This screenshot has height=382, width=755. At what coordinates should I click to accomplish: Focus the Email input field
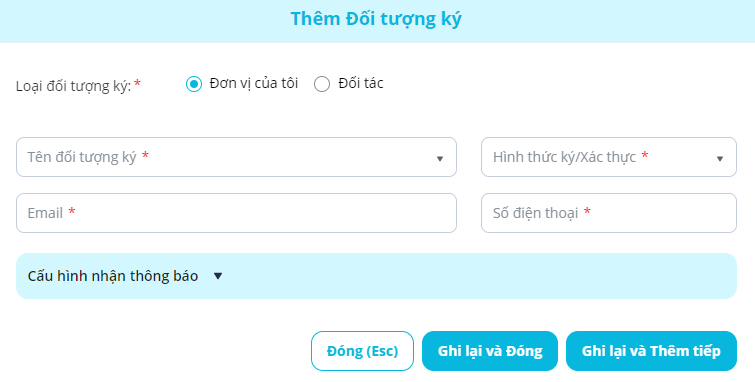236,213
